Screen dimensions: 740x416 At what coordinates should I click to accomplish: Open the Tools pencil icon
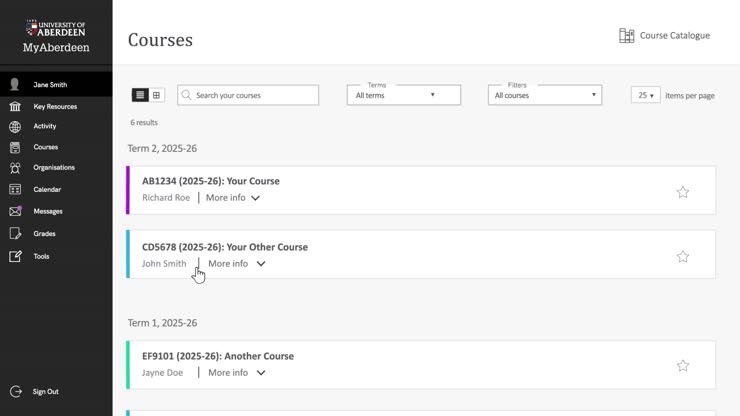(15, 256)
